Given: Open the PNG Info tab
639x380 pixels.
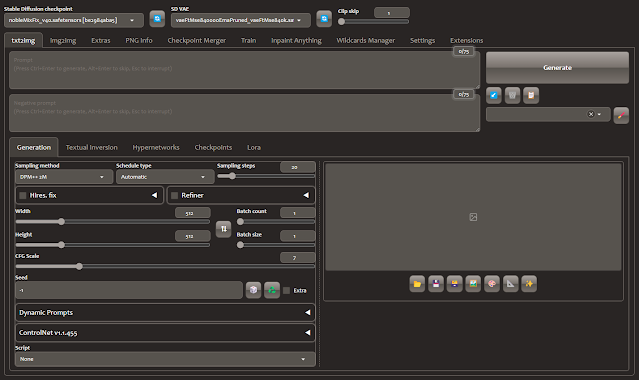Looking at the screenshot, I should click(139, 40).
